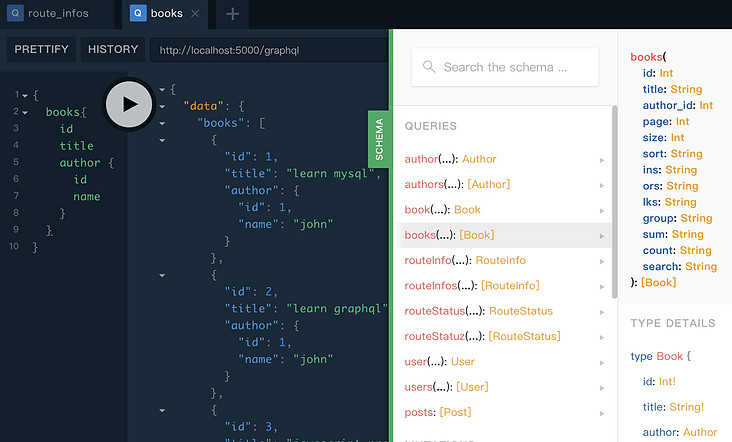Screen dimensions: 732x442
Task: Expand the author(...) query entry
Action: (450, 159)
